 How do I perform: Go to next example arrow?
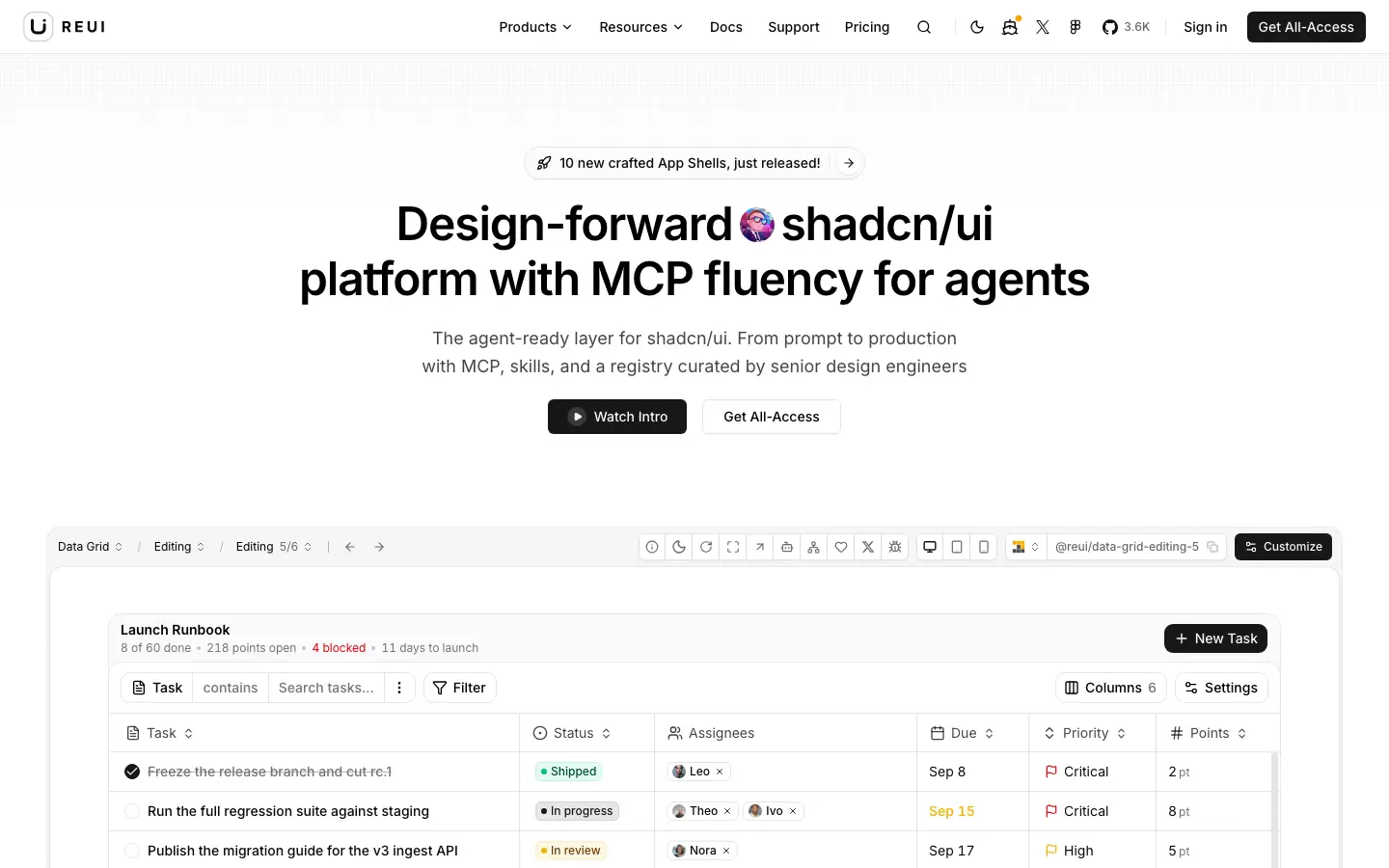(379, 547)
